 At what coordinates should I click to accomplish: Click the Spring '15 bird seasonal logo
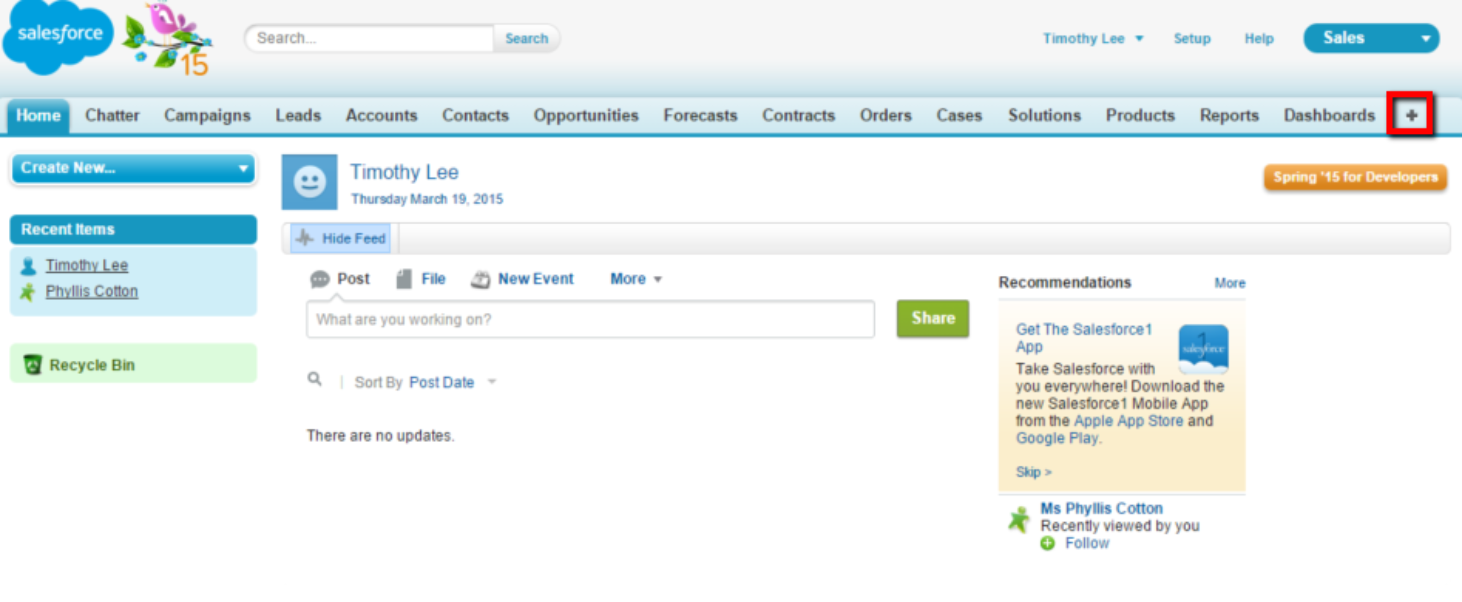[170, 39]
